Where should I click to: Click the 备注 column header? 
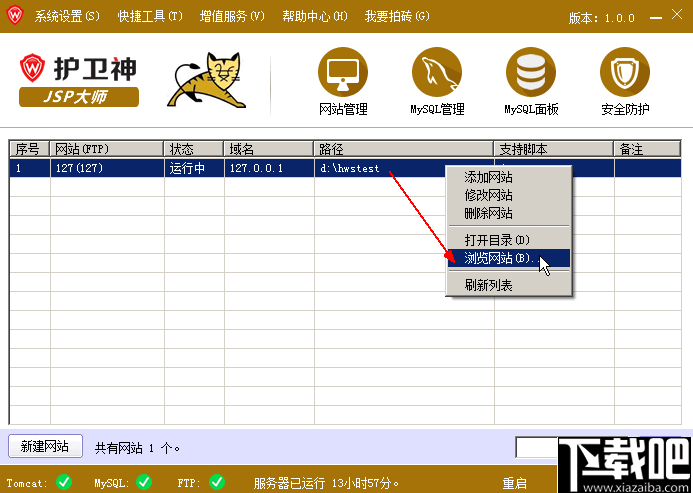647,149
